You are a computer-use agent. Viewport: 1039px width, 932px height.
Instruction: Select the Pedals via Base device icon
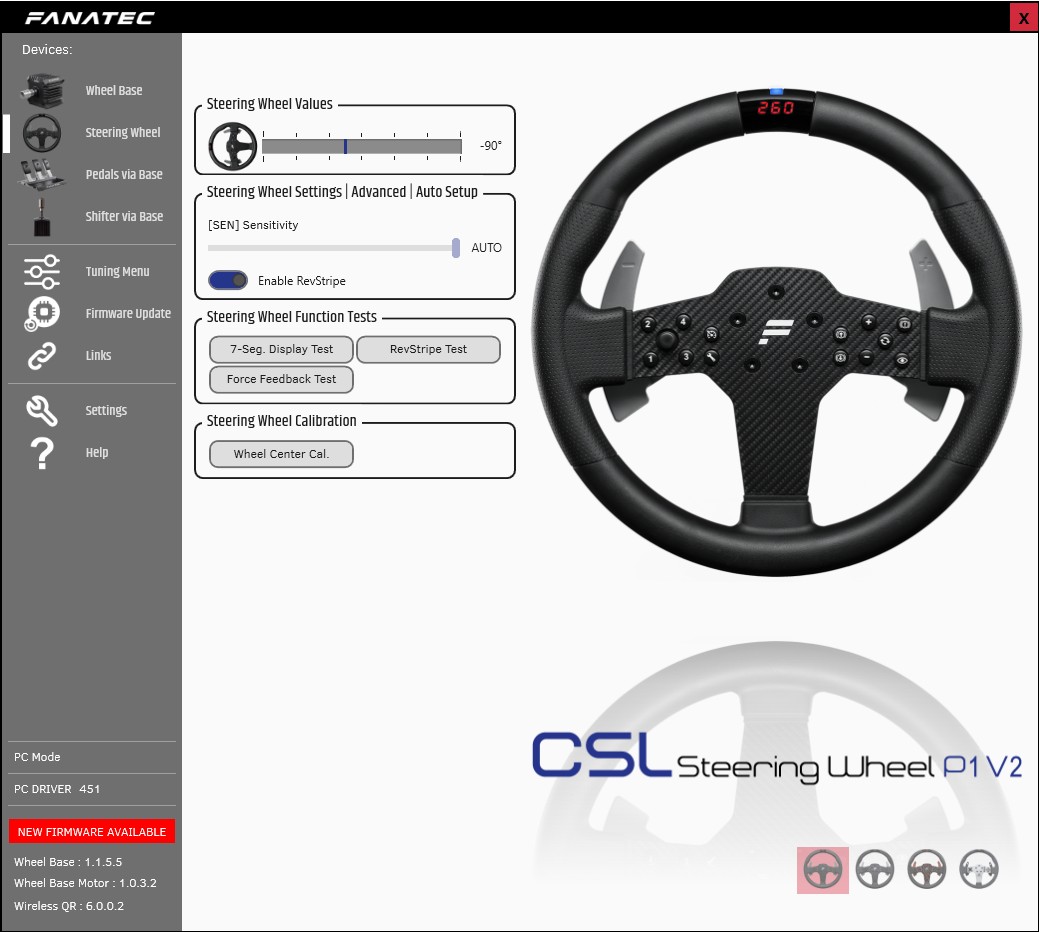click(x=41, y=174)
